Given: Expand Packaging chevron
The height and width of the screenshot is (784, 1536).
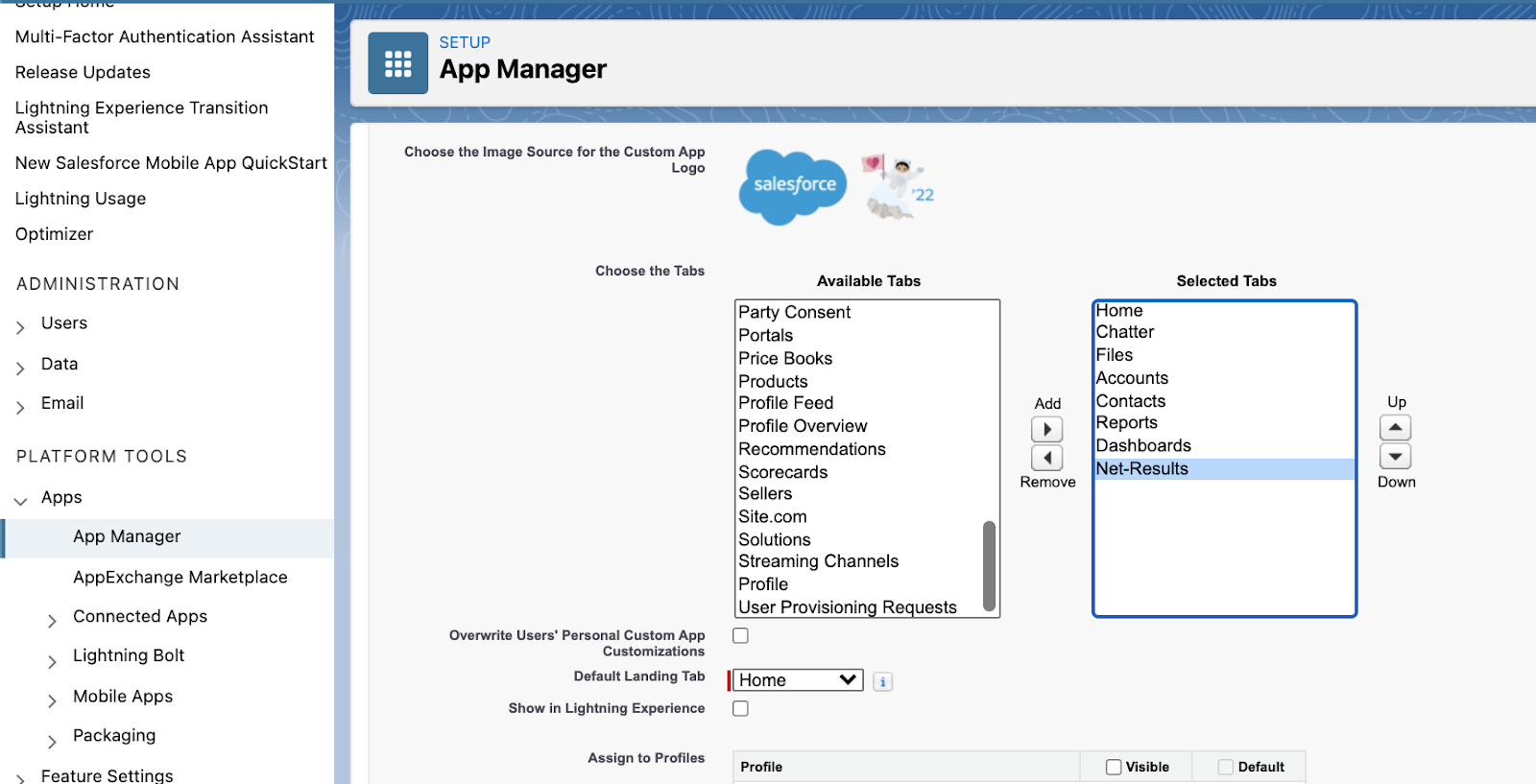Looking at the screenshot, I should point(52,741).
